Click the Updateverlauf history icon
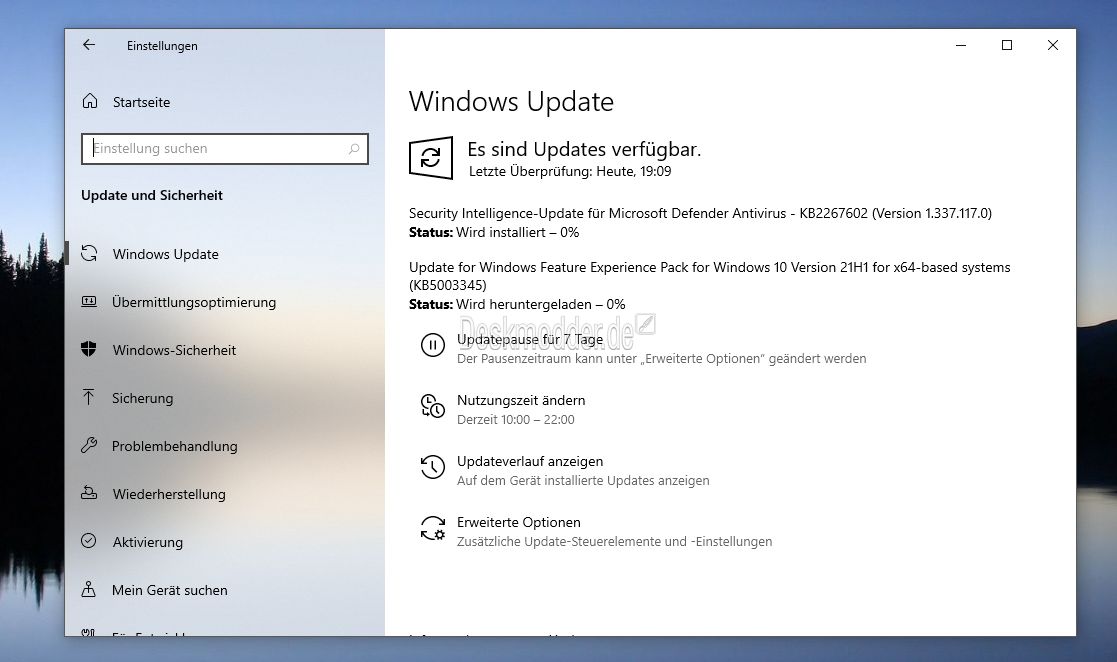The image size is (1117, 662). 432,467
